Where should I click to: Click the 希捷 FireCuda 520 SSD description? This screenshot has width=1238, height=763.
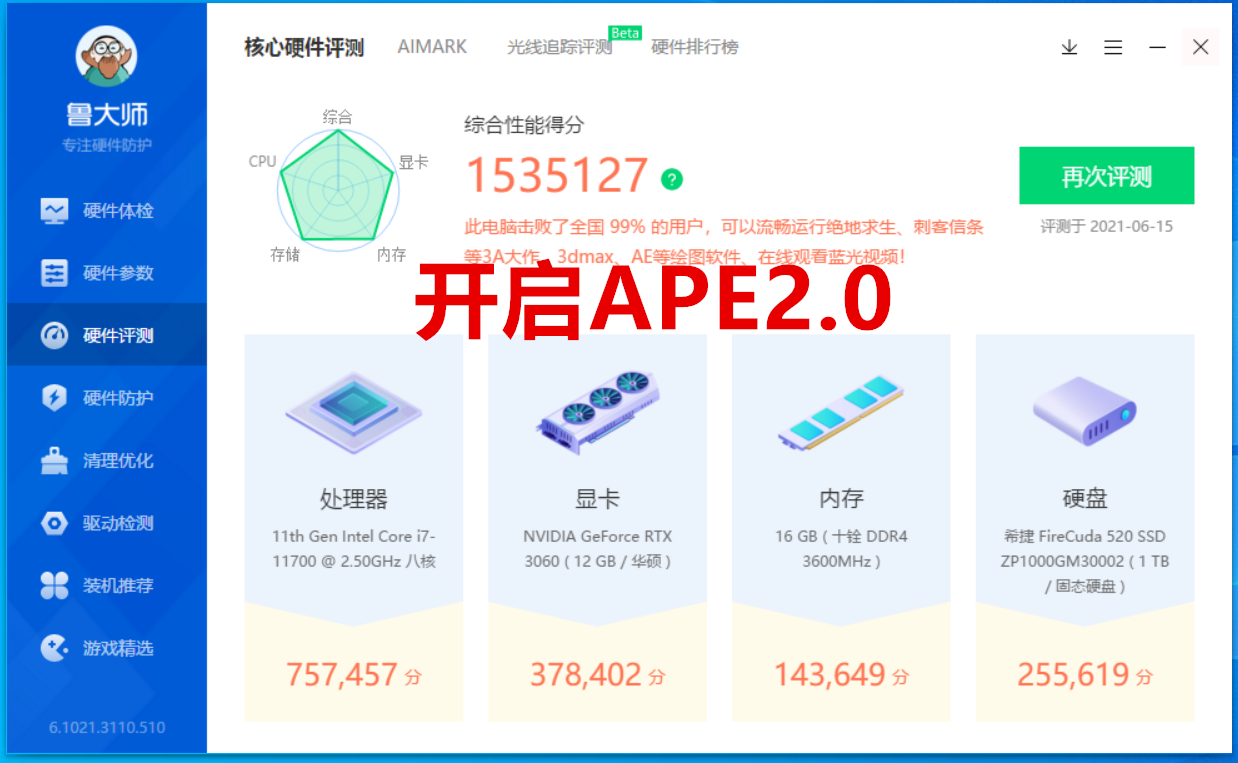pos(1085,561)
